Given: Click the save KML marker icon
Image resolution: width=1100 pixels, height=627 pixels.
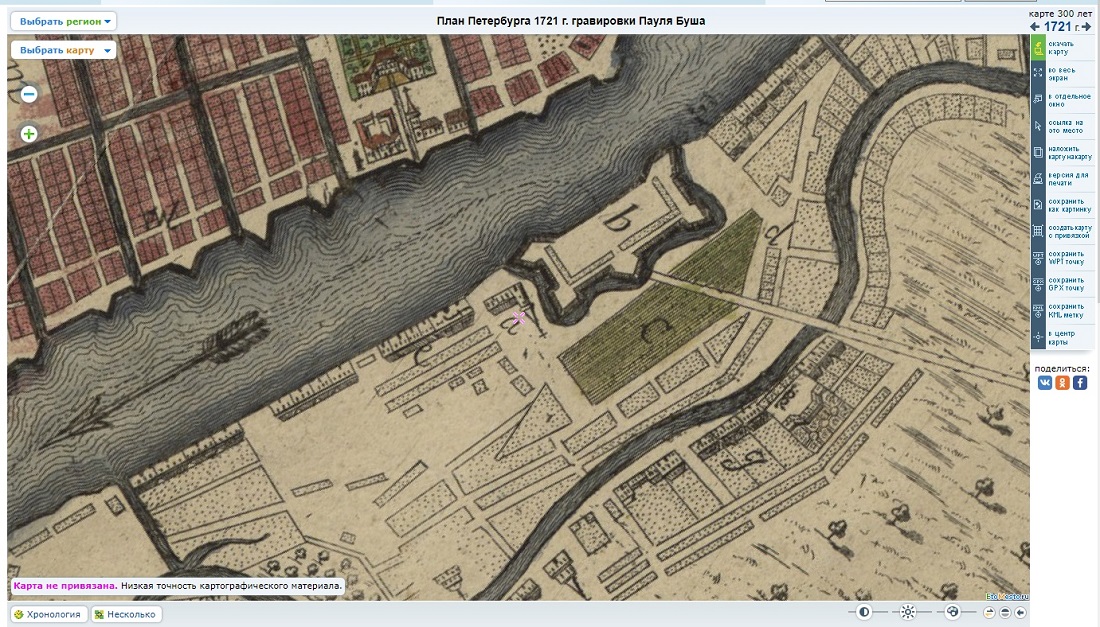Looking at the screenshot, I should (x=1038, y=311).
